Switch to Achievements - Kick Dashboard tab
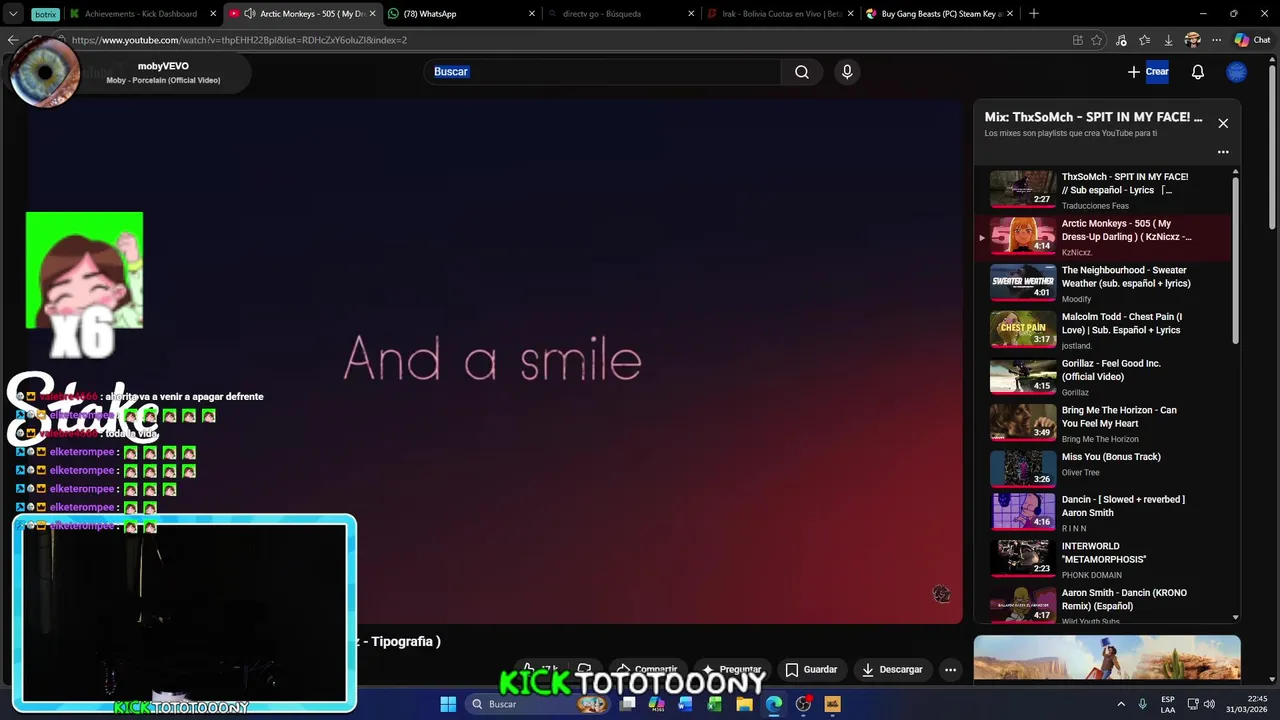This screenshot has width=1280, height=720. 141,14
